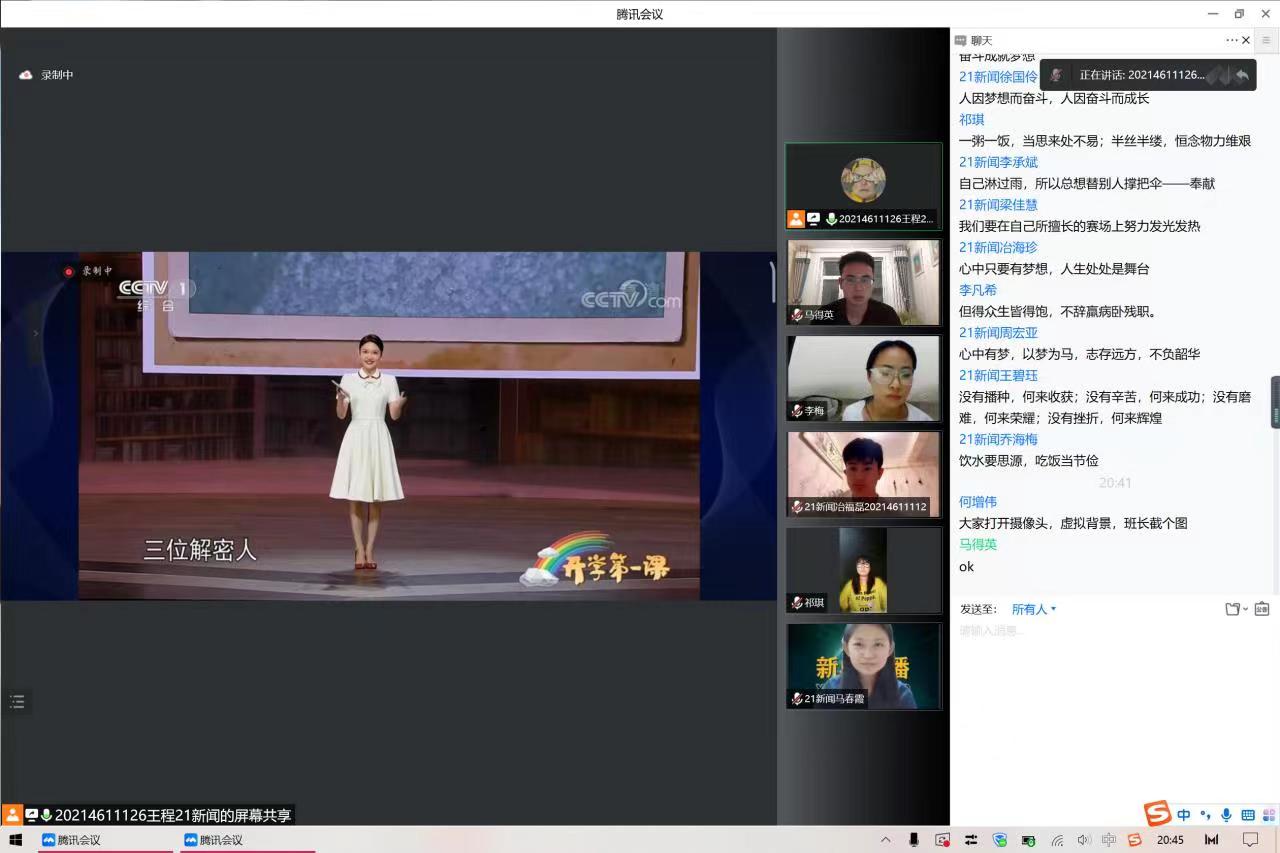Click chat sender name 何增伟

point(978,502)
